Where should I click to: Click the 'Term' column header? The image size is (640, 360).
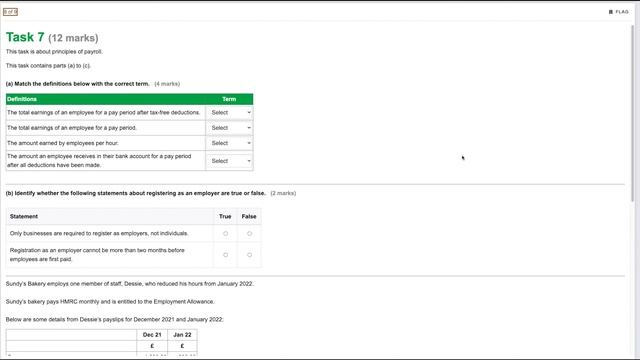(229, 99)
